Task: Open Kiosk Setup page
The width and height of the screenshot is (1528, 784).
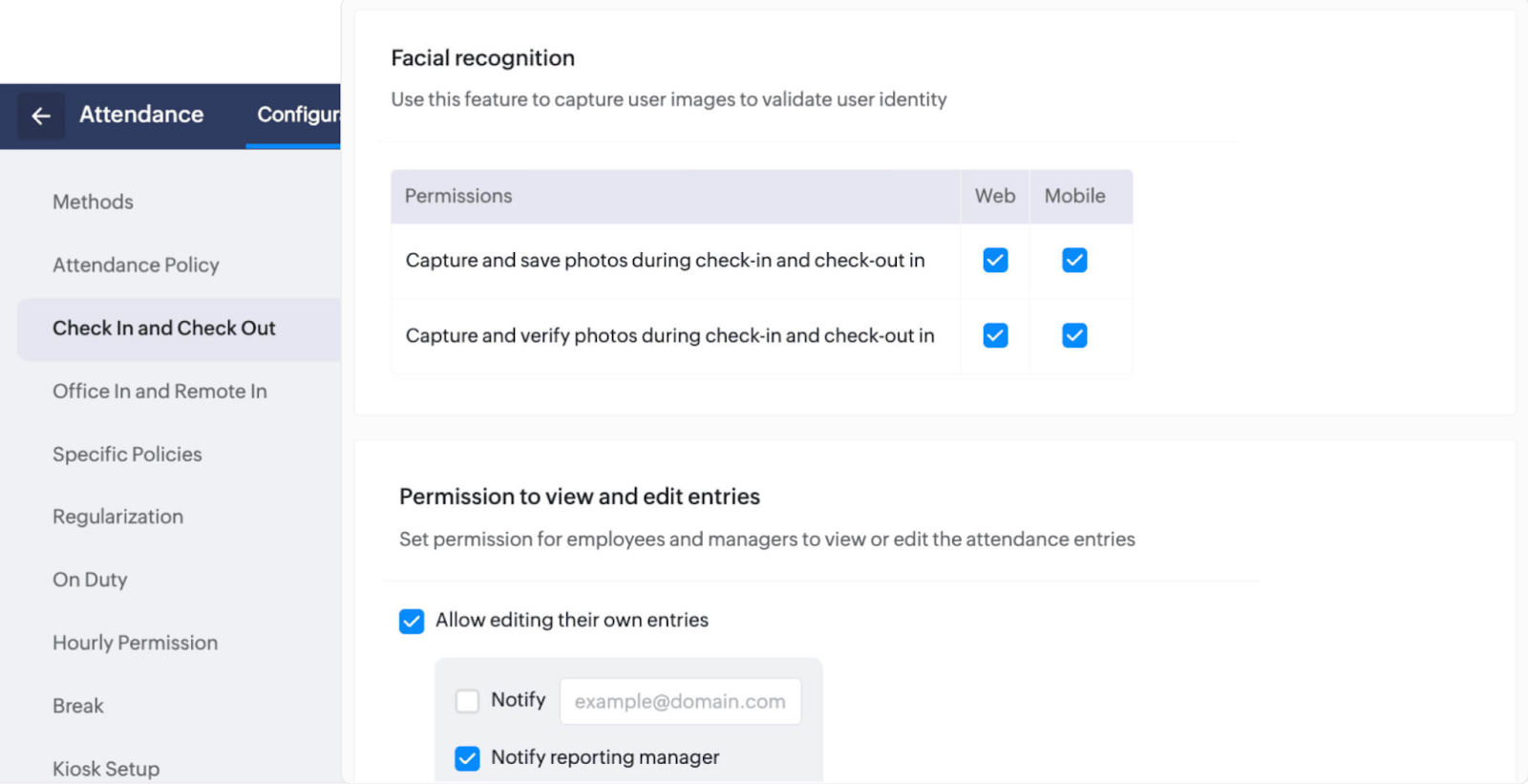Action: point(106,768)
